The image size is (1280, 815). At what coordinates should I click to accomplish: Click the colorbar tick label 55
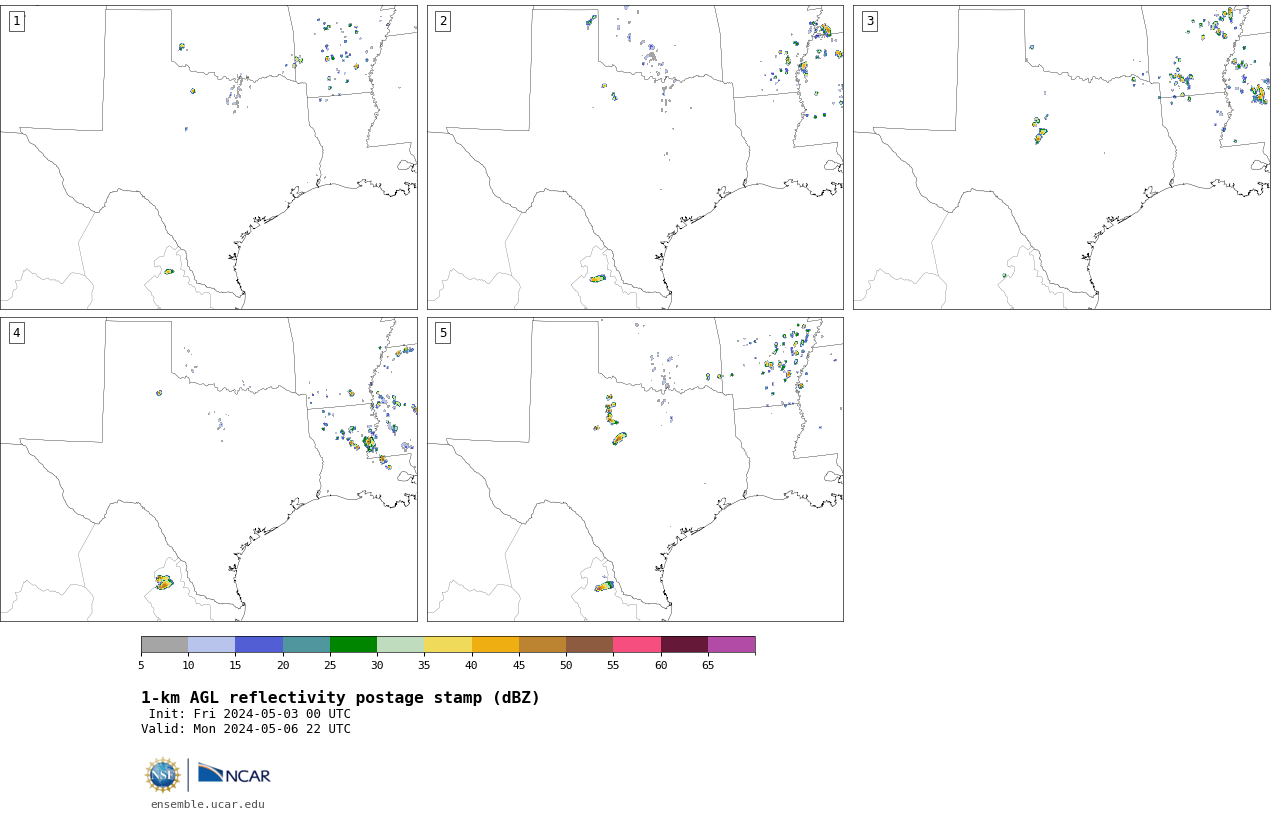613,665
